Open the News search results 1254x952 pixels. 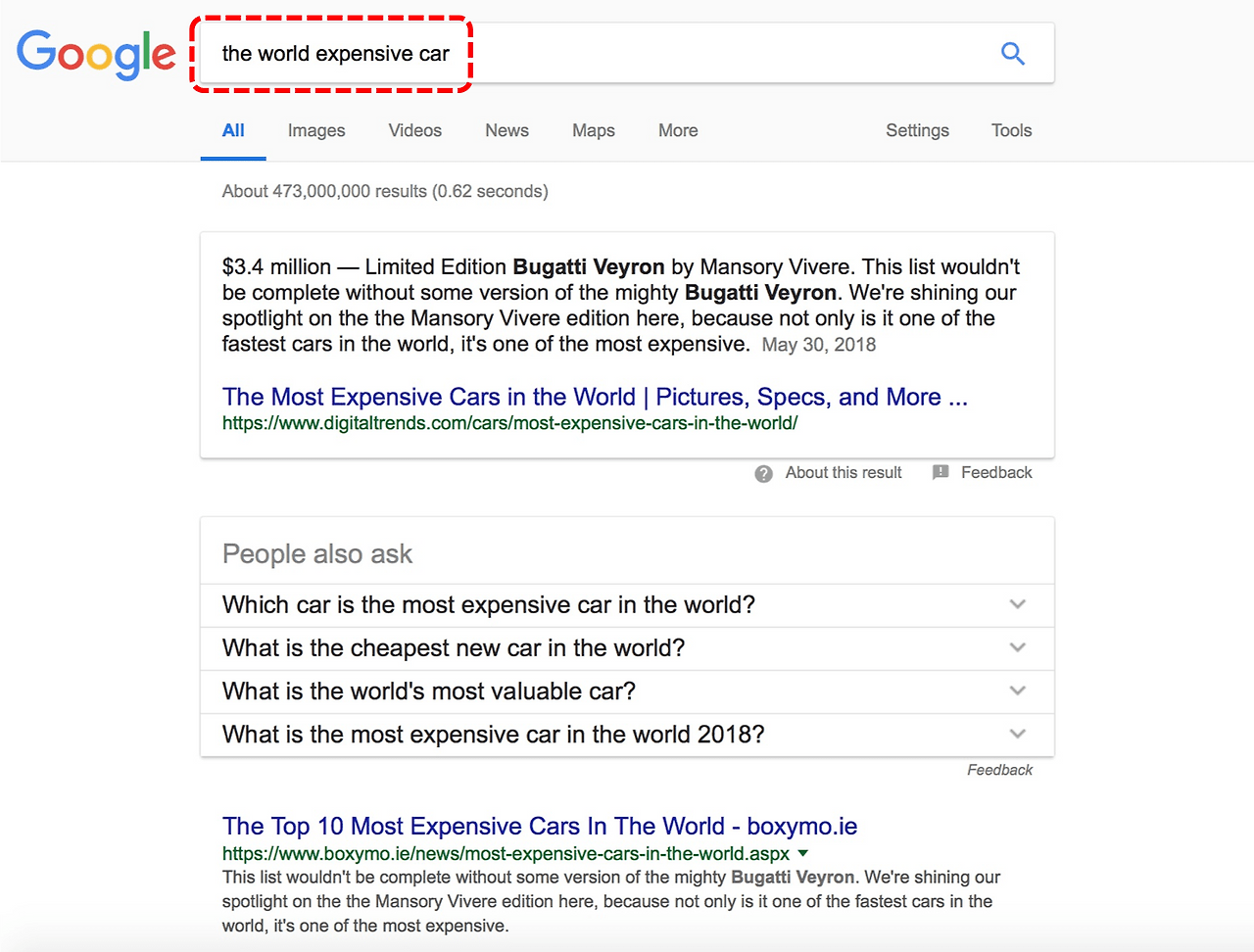click(506, 130)
